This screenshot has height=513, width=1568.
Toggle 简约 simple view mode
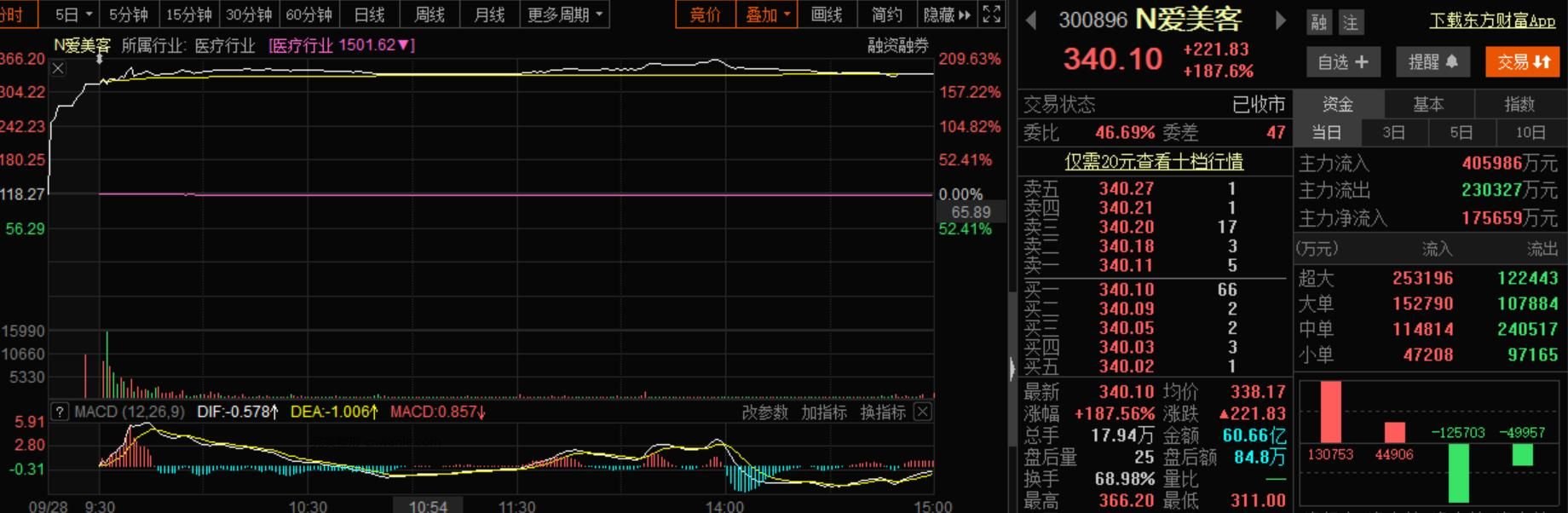click(x=886, y=14)
